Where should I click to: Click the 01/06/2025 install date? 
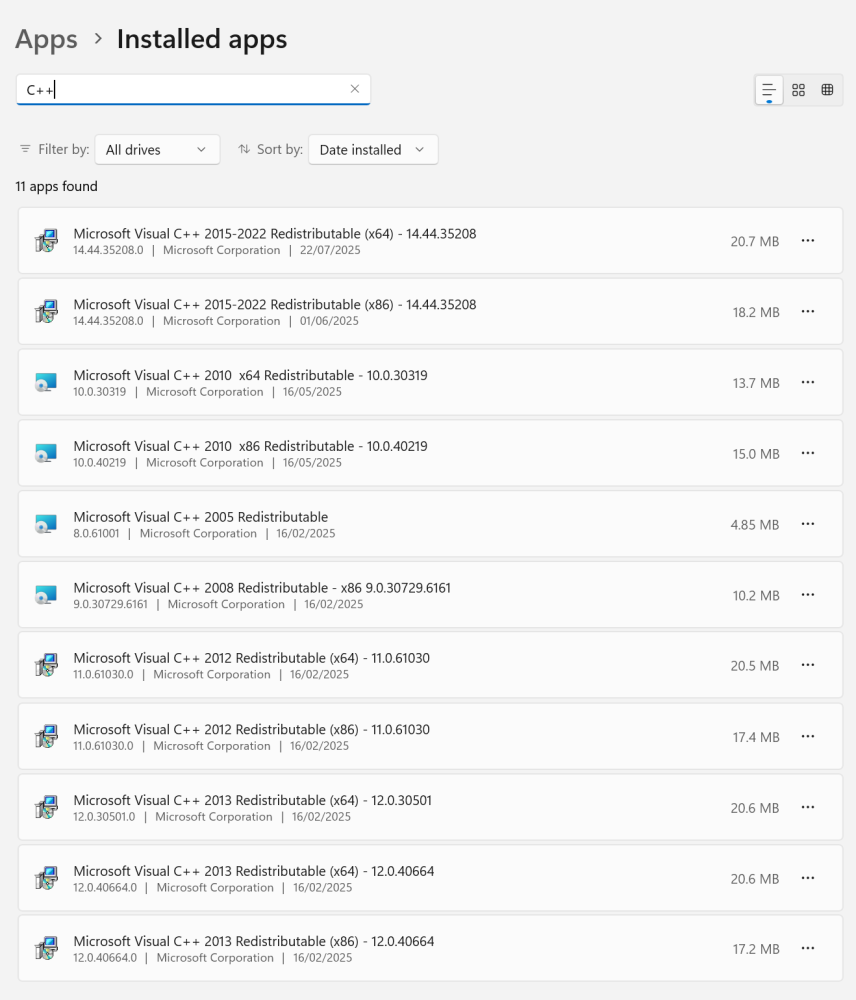pos(329,321)
